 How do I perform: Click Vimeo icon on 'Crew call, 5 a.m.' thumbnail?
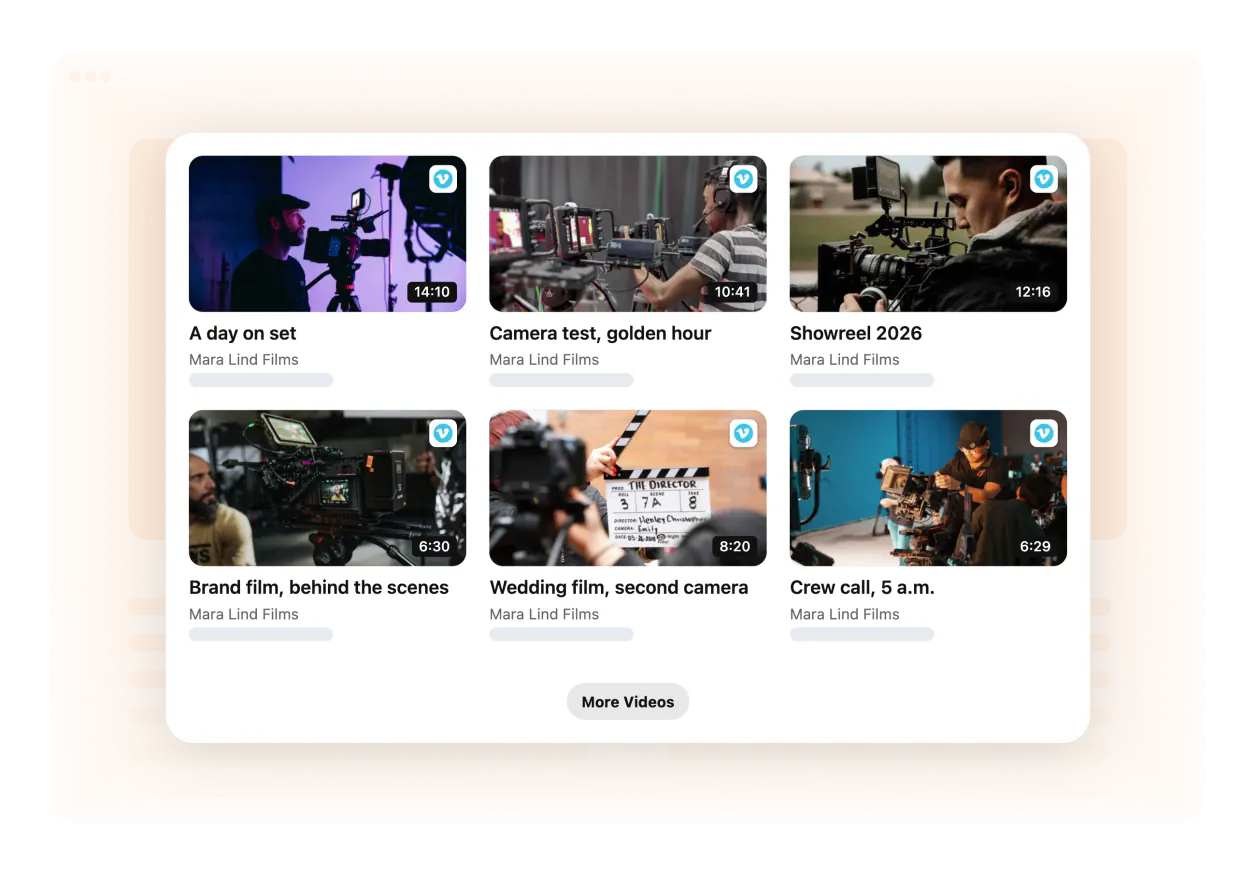[x=1044, y=433]
